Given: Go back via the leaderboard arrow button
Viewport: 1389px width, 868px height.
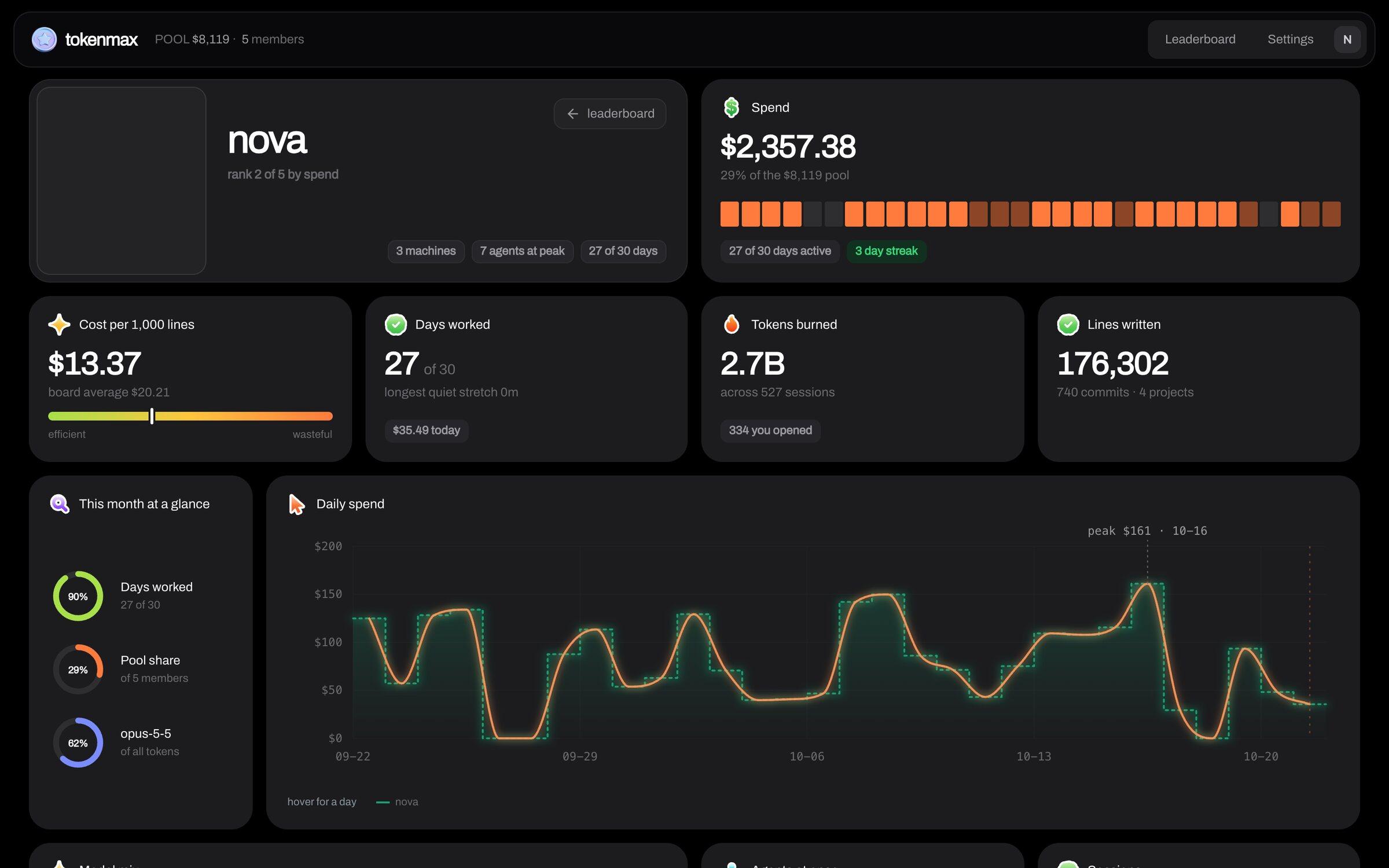Looking at the screenshot, I should coord(609,113).
